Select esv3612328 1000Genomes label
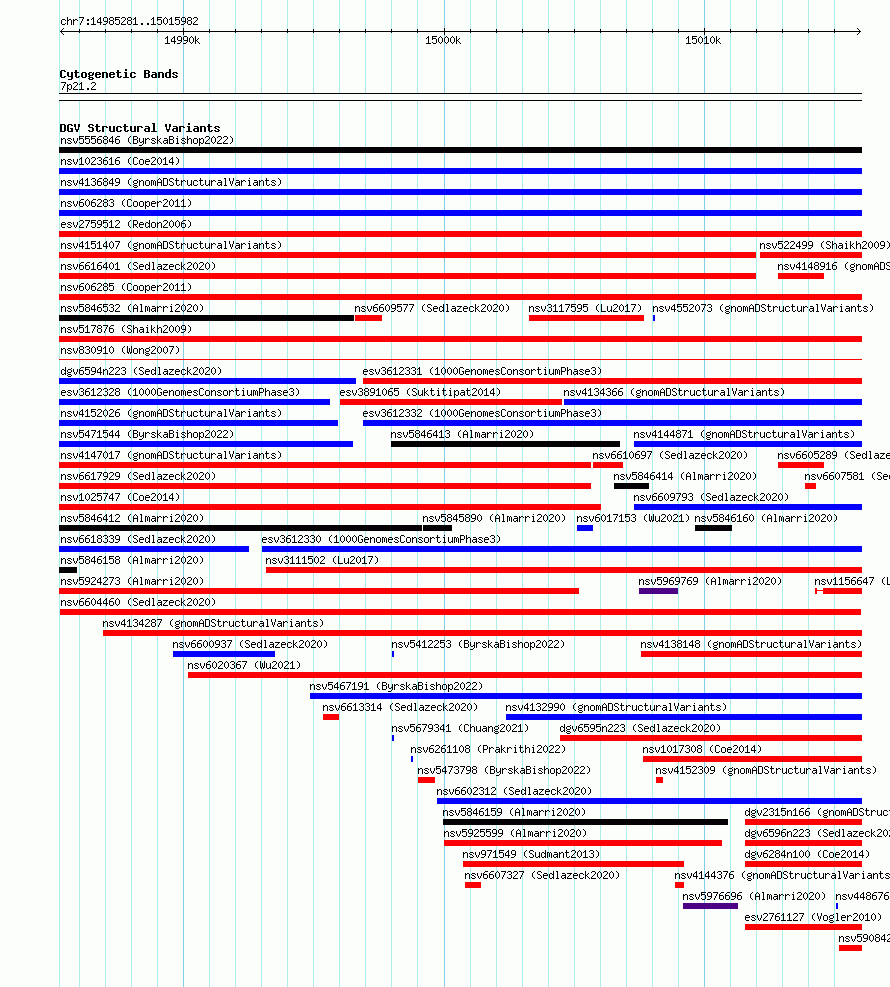 click(180, 392)
